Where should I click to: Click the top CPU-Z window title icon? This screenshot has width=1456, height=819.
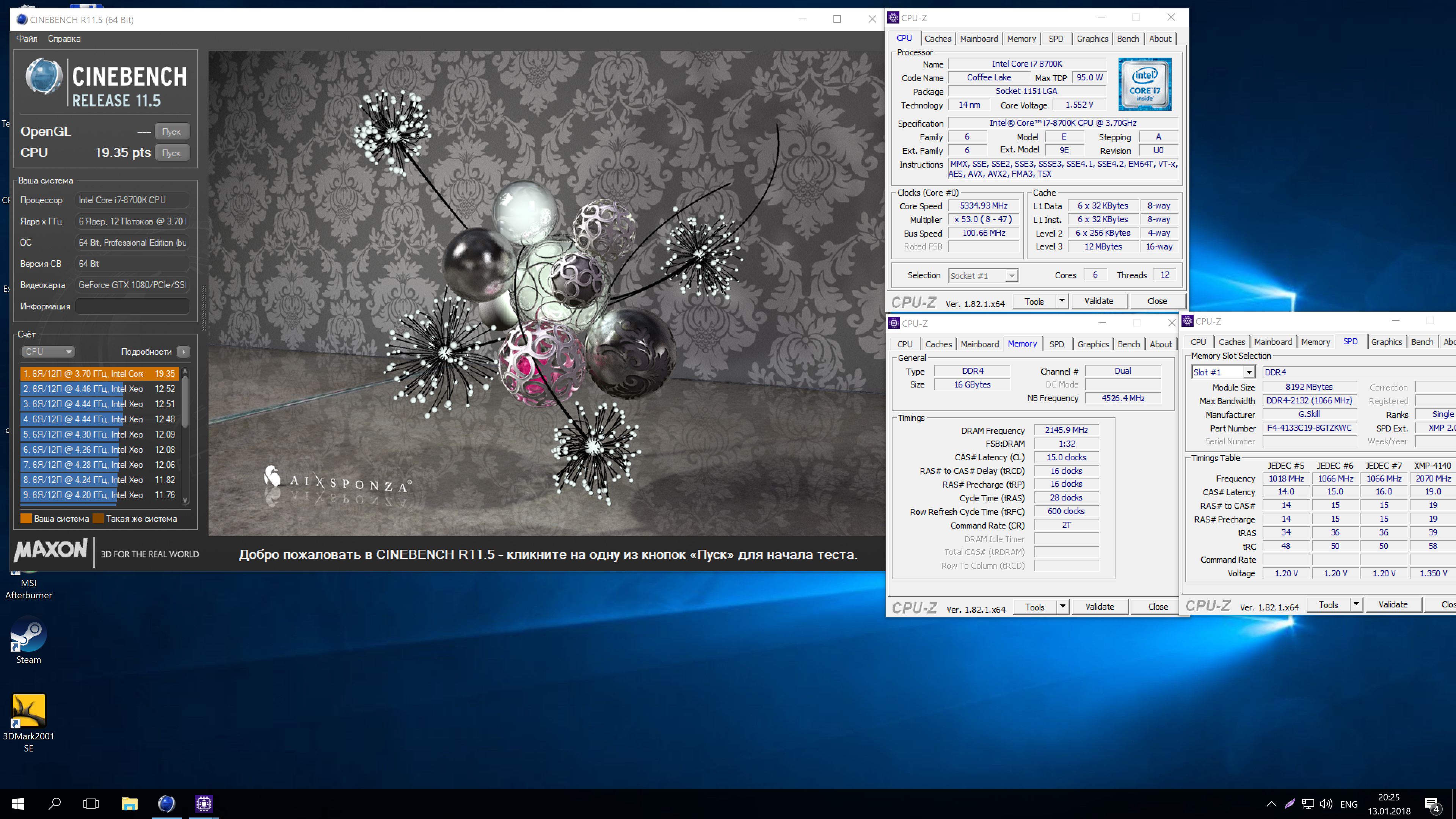pos(894,17)
